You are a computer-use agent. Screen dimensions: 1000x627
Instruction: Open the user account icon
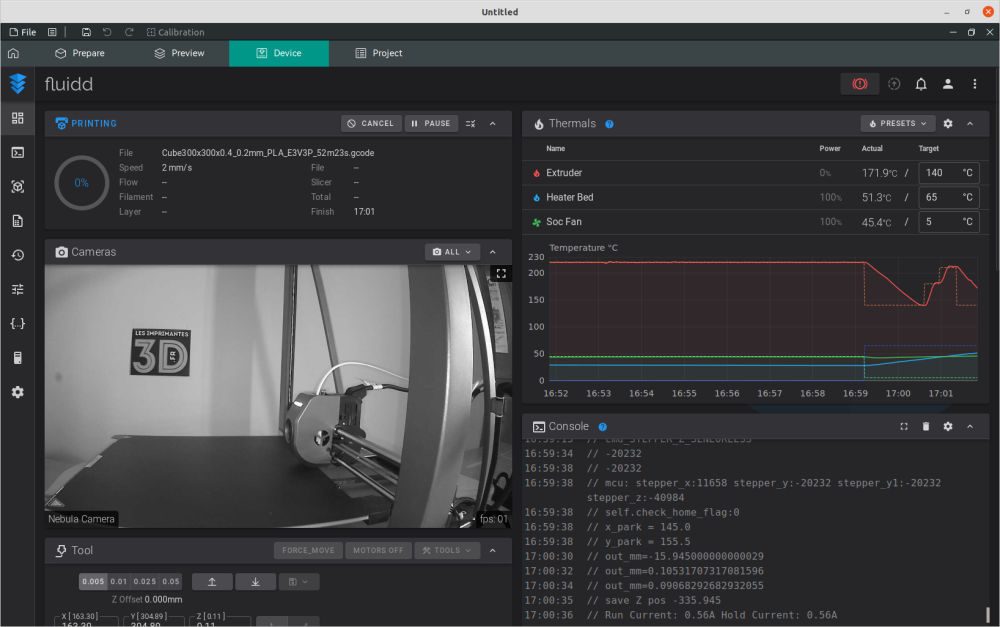click(x=948, y=84)
